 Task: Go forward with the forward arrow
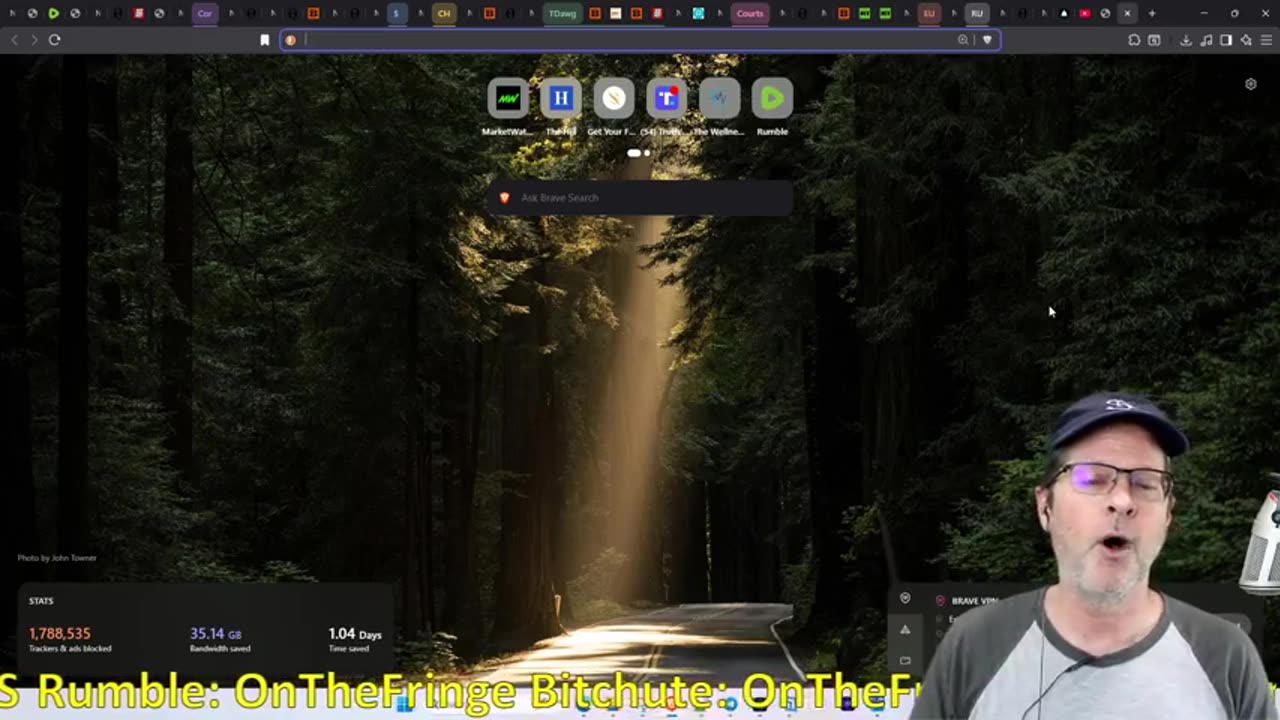pyautogui.click(x=34, y=40)
